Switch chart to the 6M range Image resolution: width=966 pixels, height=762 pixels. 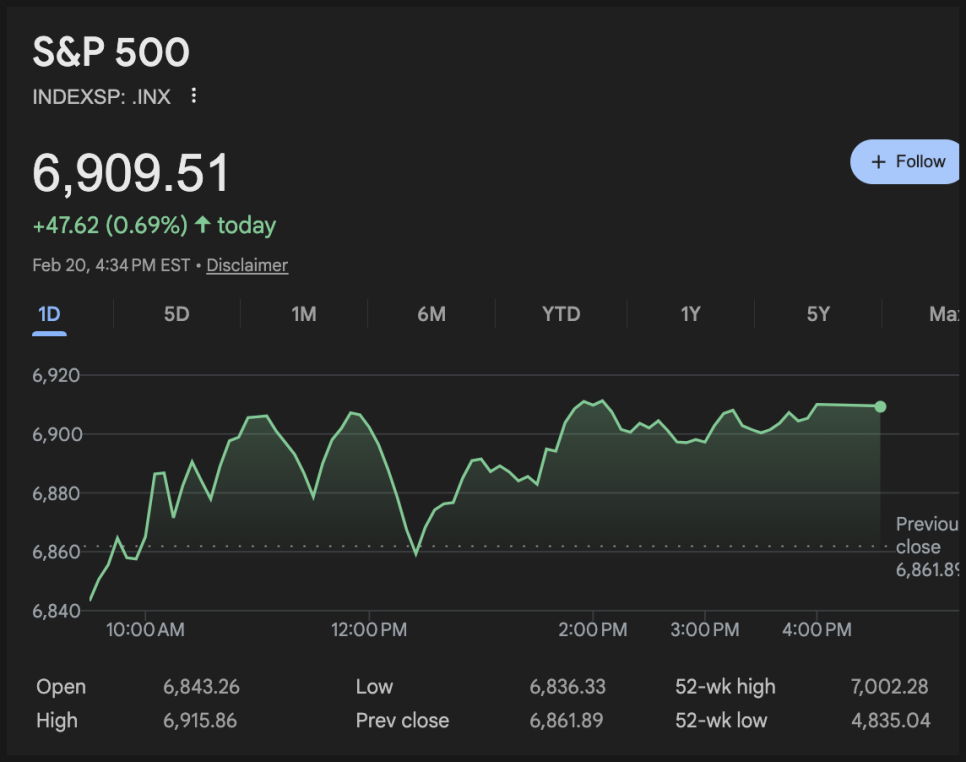point(431,314)
